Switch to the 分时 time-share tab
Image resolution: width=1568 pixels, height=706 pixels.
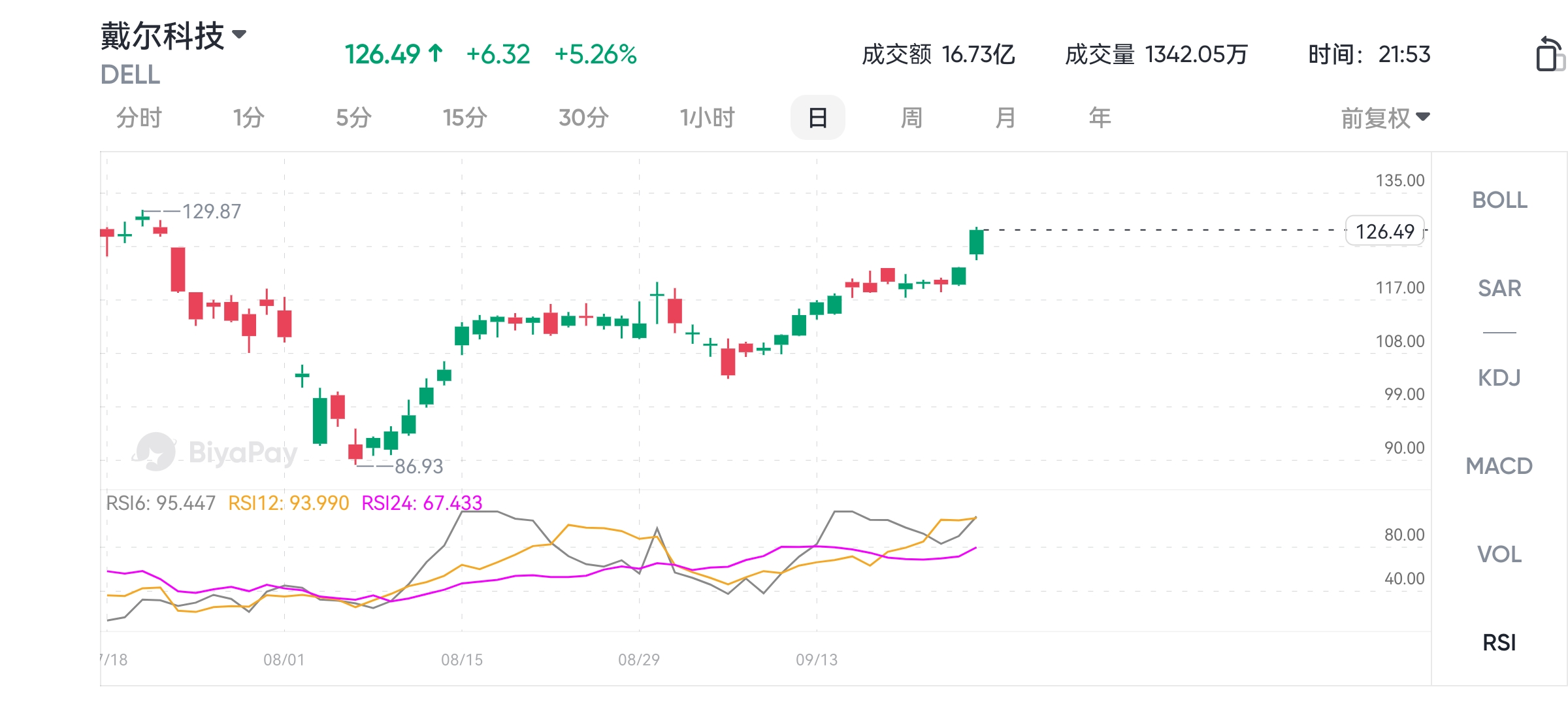[x=139, y=118]
